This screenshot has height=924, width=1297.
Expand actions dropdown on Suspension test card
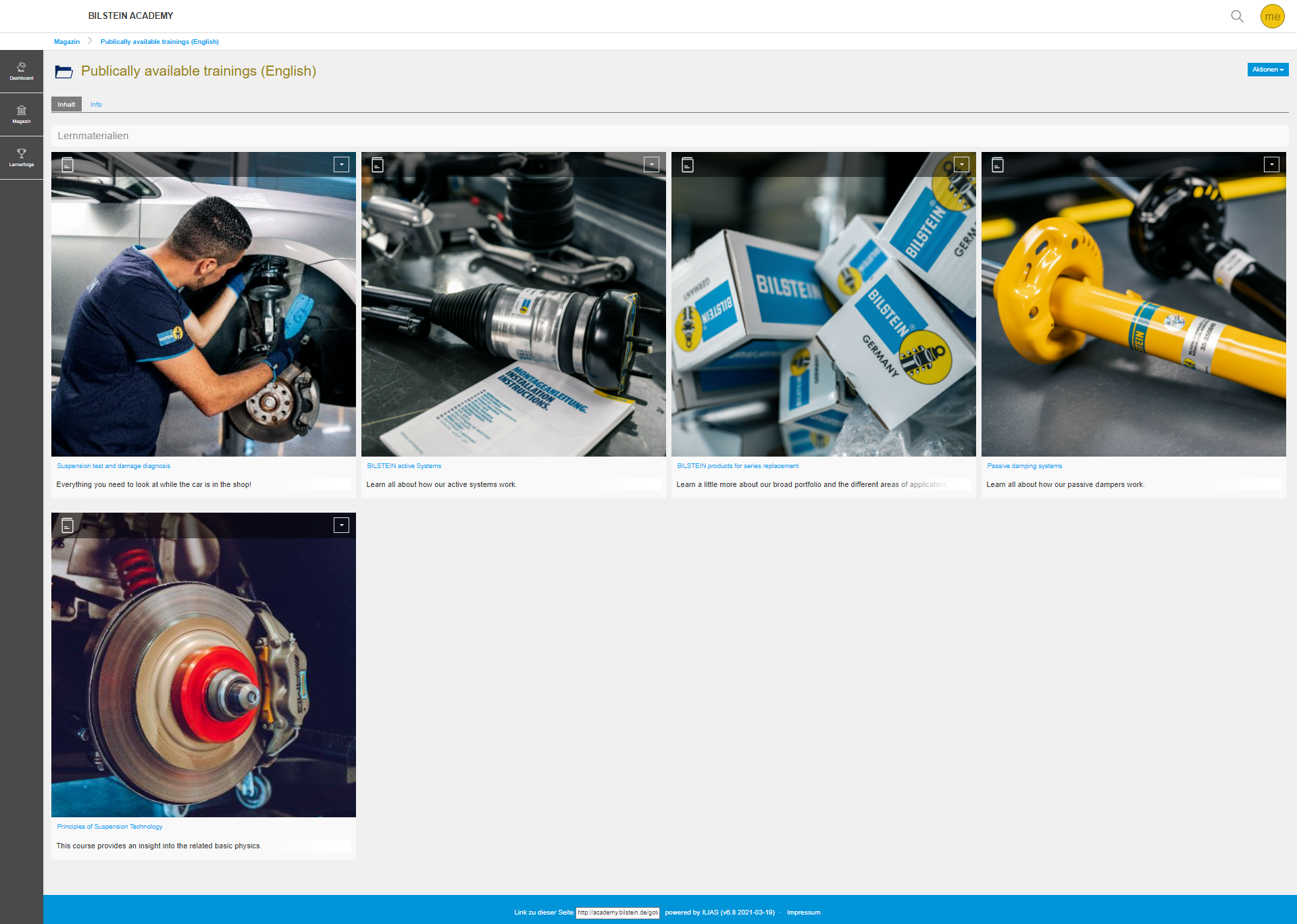342,164
